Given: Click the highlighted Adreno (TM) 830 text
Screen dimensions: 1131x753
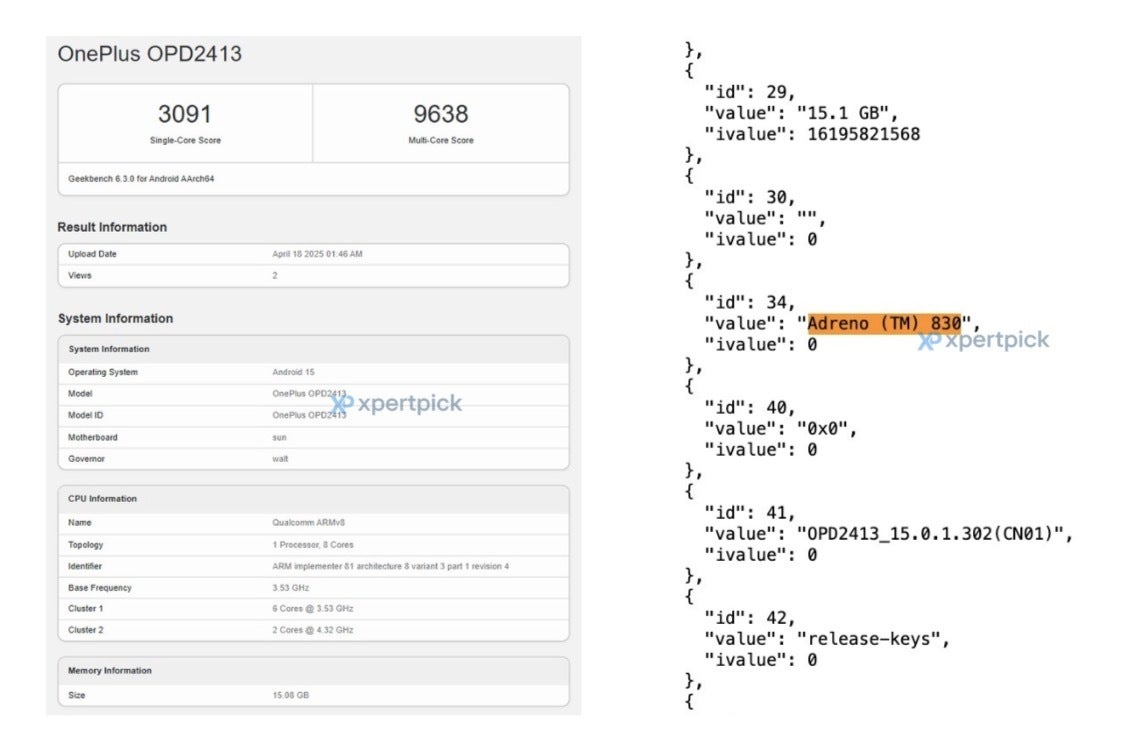Looking at the screenshot, I should click(x=884, y=323).
